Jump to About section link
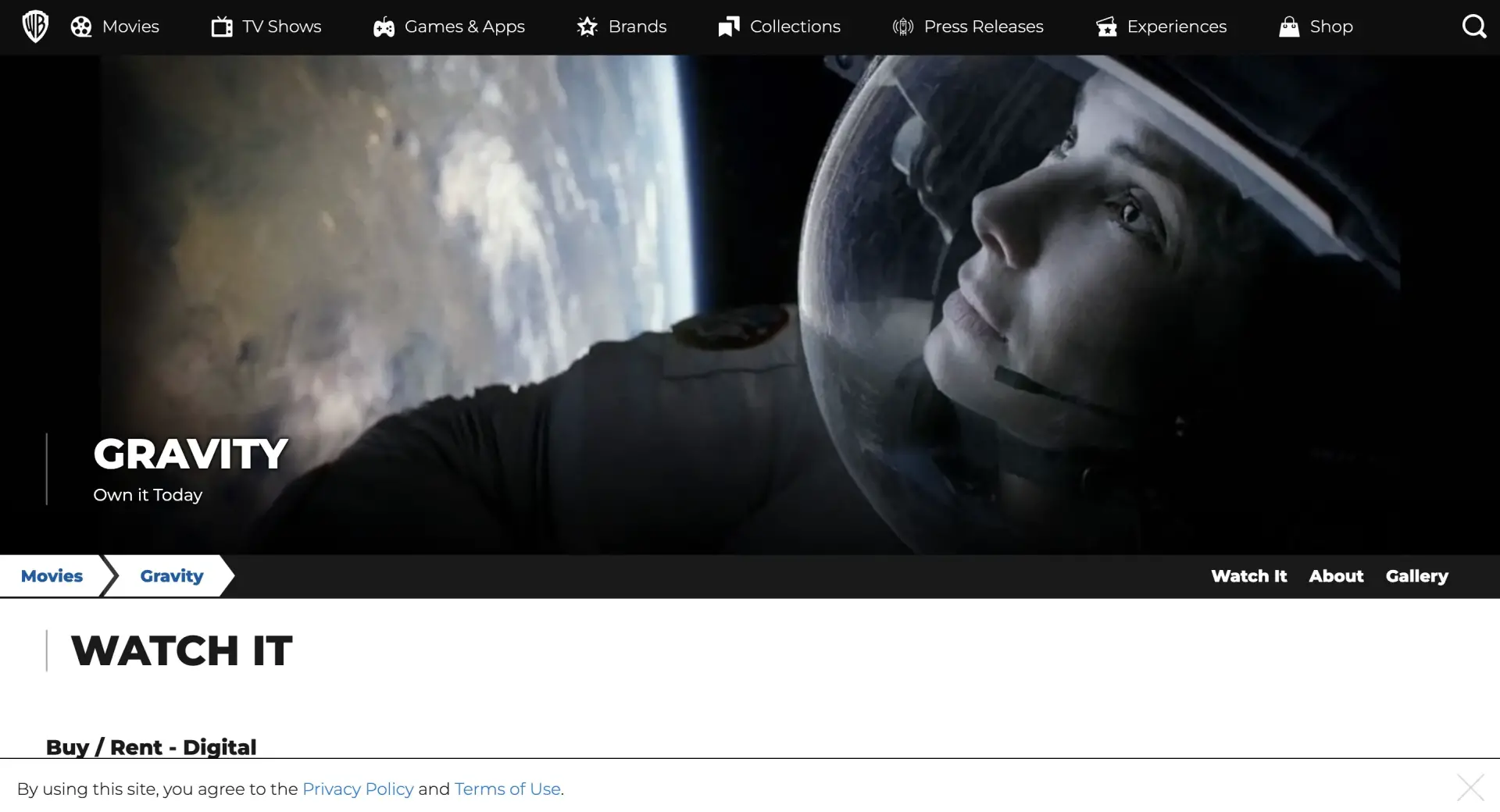Screen dimensions: 1500x812 point(1336,576)
